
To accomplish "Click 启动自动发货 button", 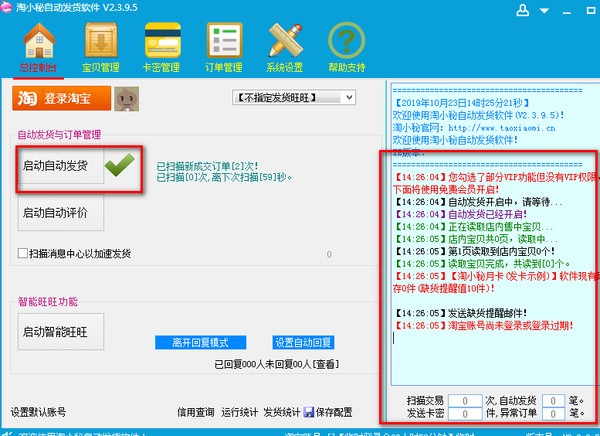I will 62,167.
